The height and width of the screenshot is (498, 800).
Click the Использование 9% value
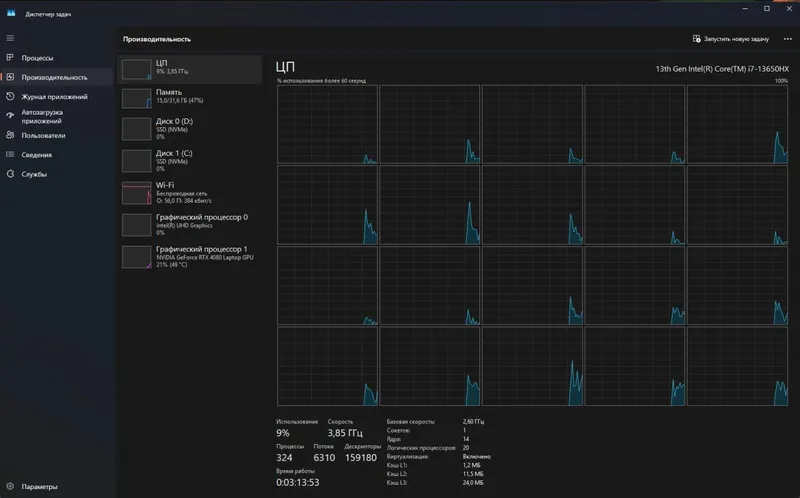coord(283,433)
